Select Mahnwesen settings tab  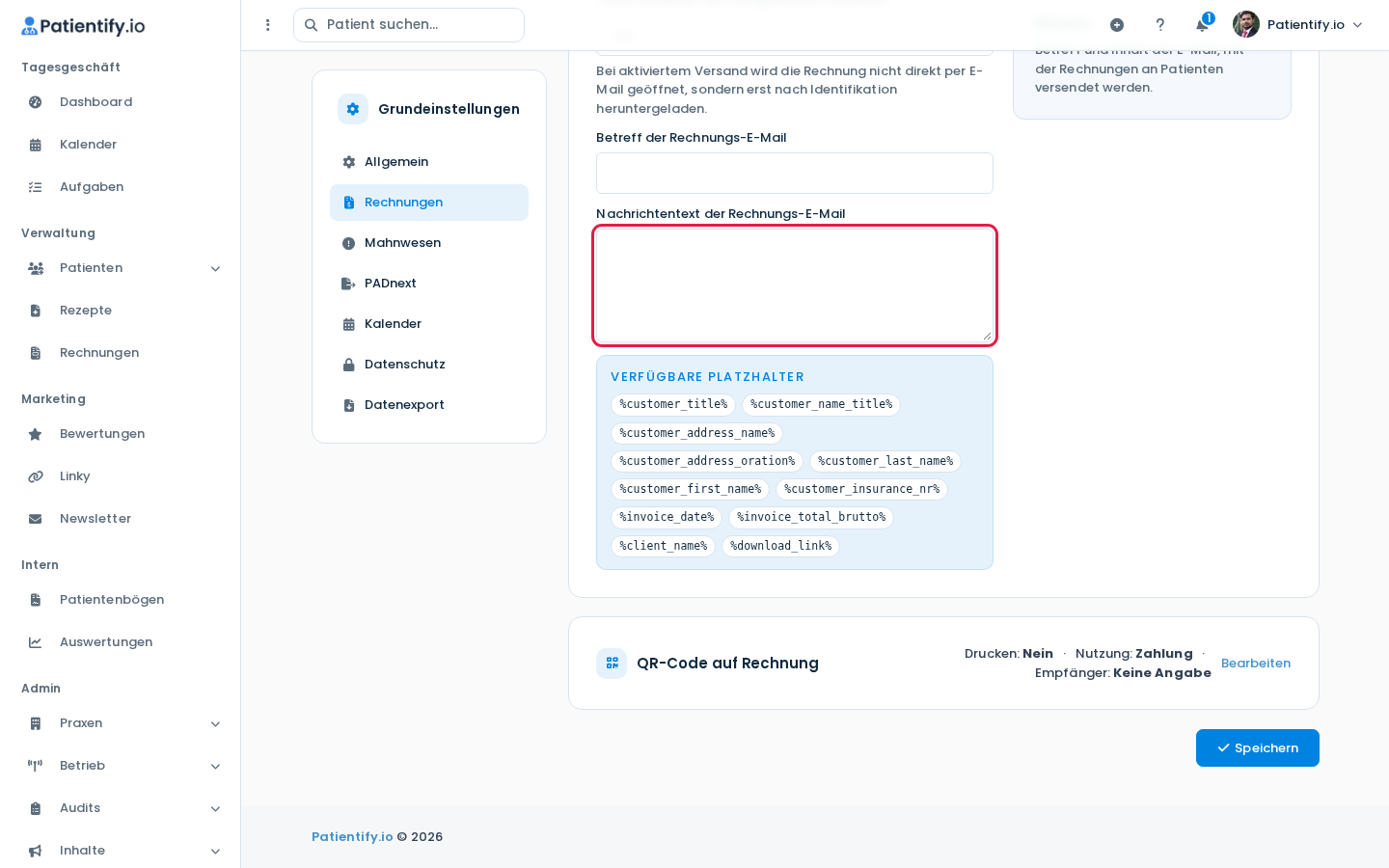tap(429, 243)
